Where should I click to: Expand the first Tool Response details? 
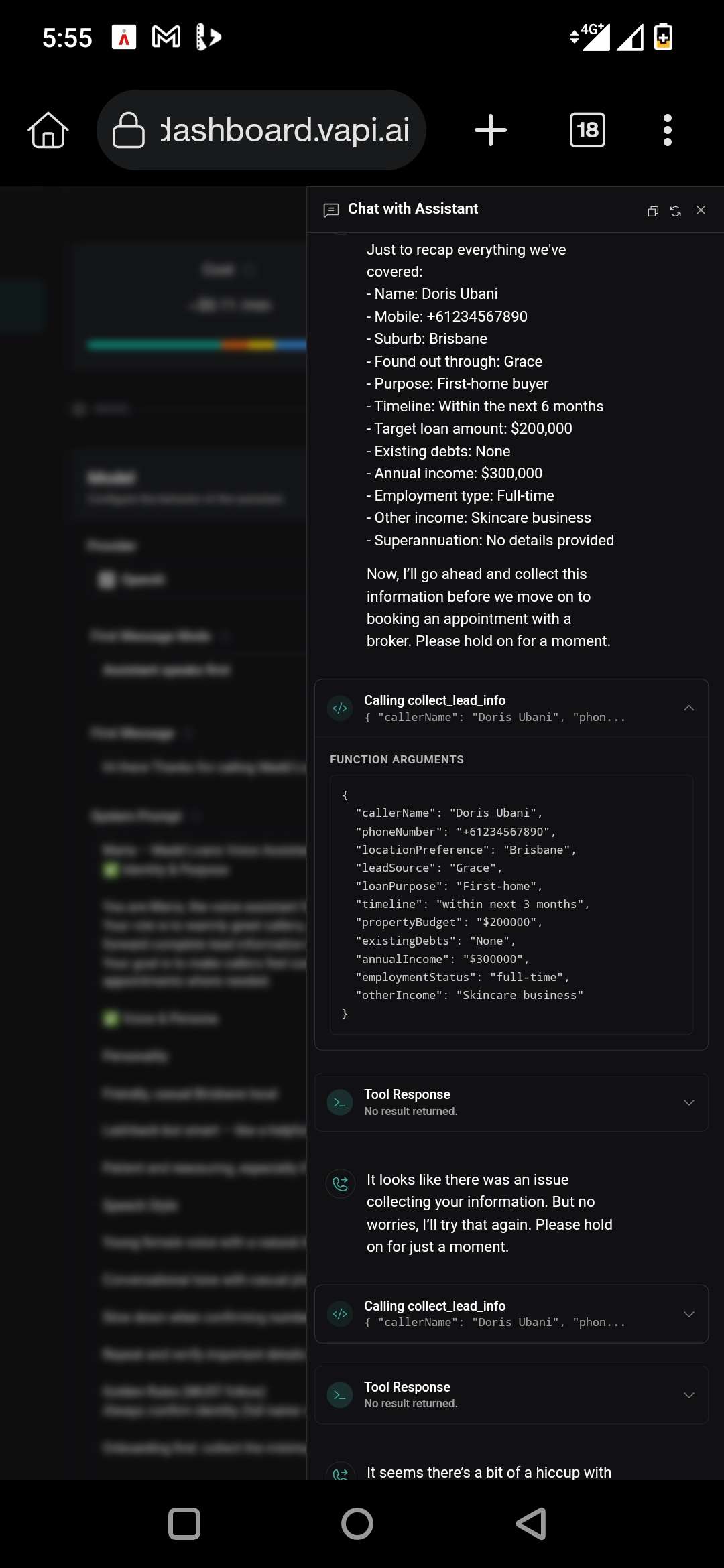[x=689, y=1102]
